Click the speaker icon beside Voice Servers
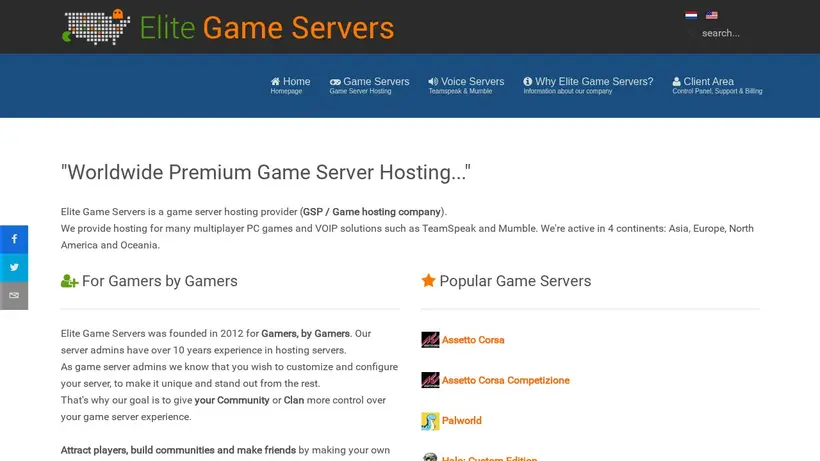 [433, 82]
